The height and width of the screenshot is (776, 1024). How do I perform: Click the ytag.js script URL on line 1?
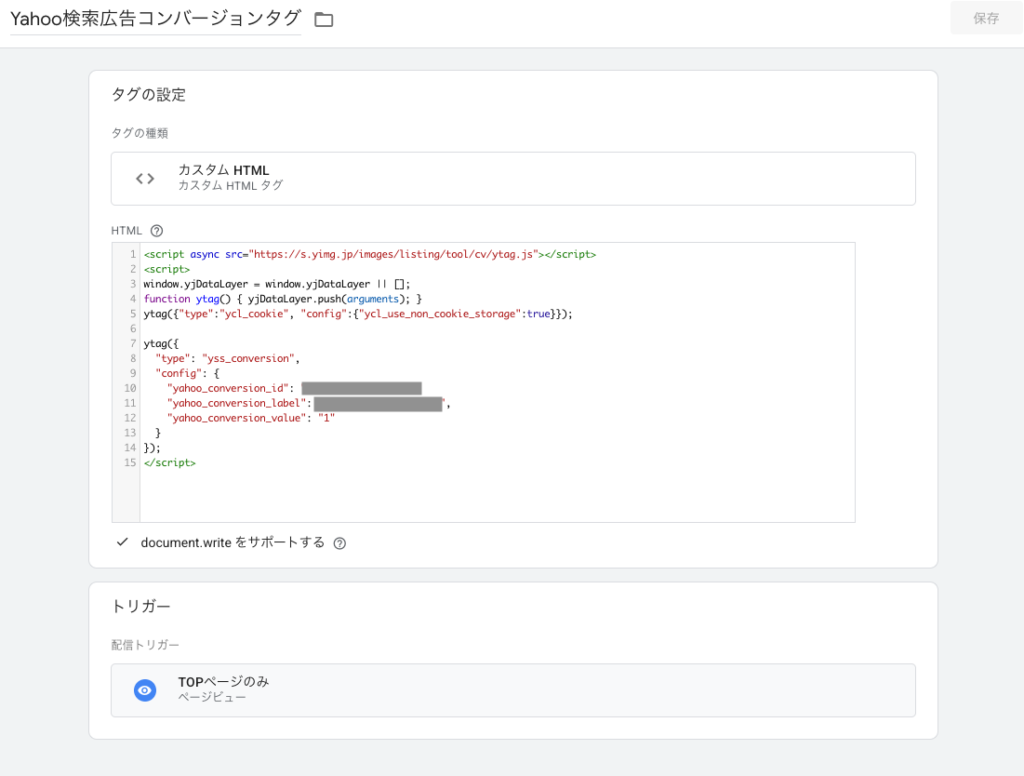(394, 255)
